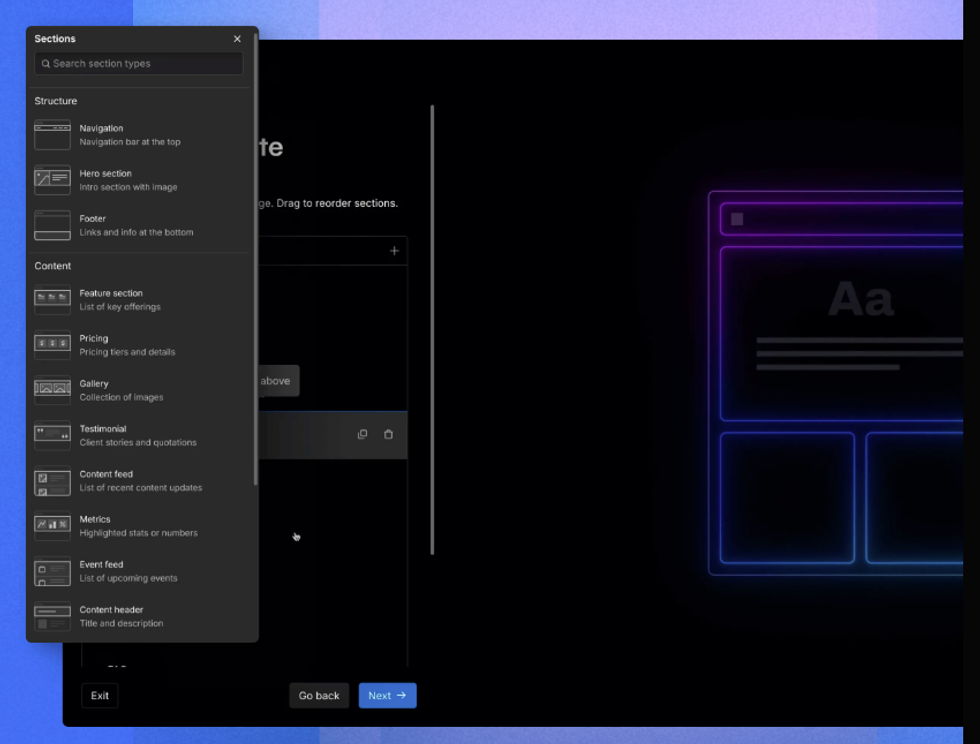Choose the Hero section thumbnail icon
980x744 pixels.
click(52, 180)
